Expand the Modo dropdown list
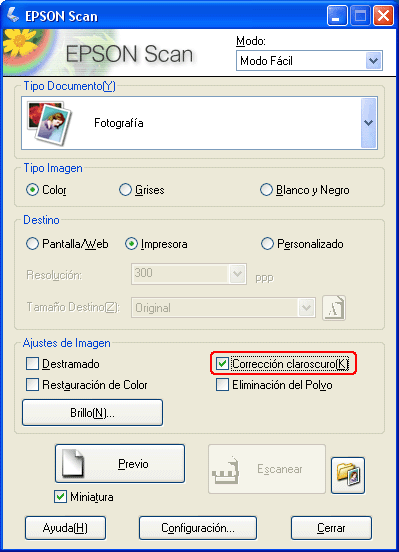This screenshot has height=552, width=399. [373, 61]
